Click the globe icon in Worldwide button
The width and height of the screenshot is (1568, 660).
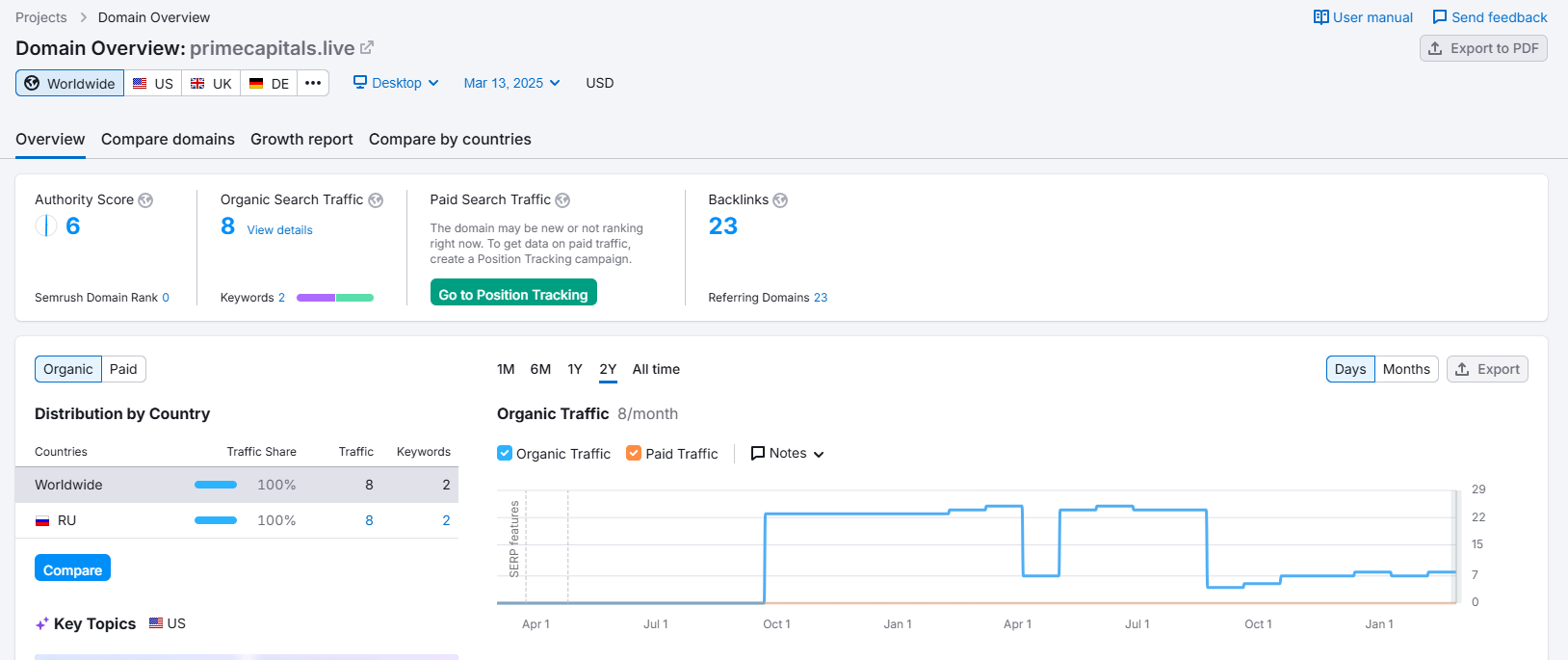pos(32,83)
